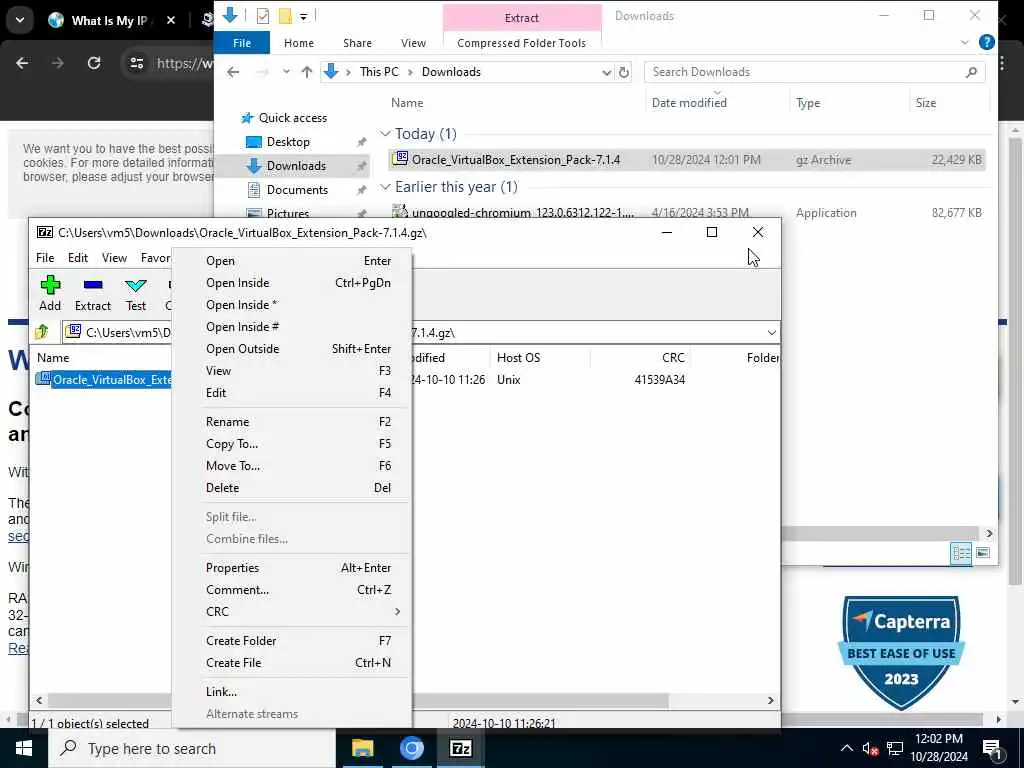This screenshot has width=1024, height=768.
Task: Open 7-Zip Edit menu
Action: tap(78, 258)
